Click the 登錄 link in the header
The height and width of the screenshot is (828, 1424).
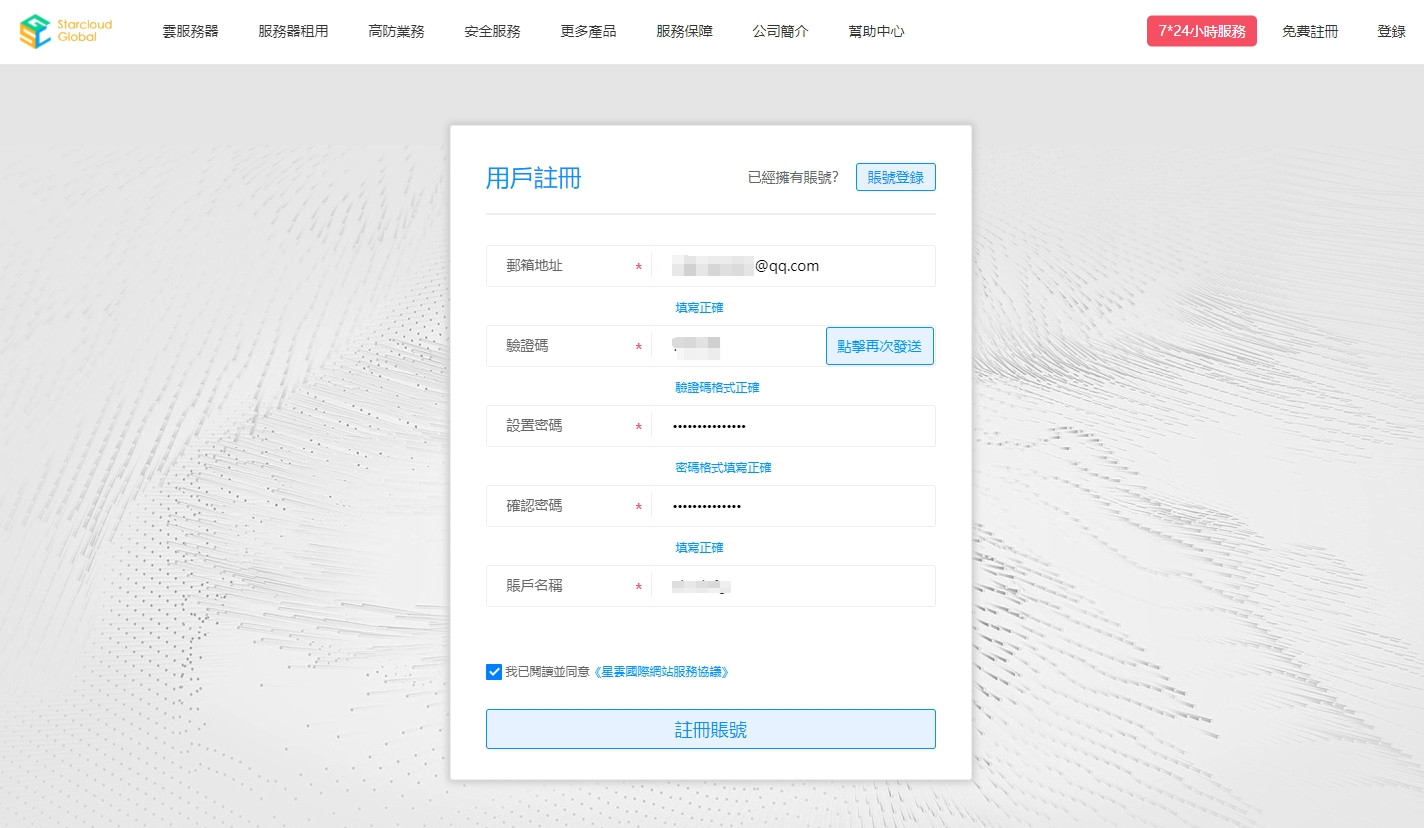click(1391, 32)
